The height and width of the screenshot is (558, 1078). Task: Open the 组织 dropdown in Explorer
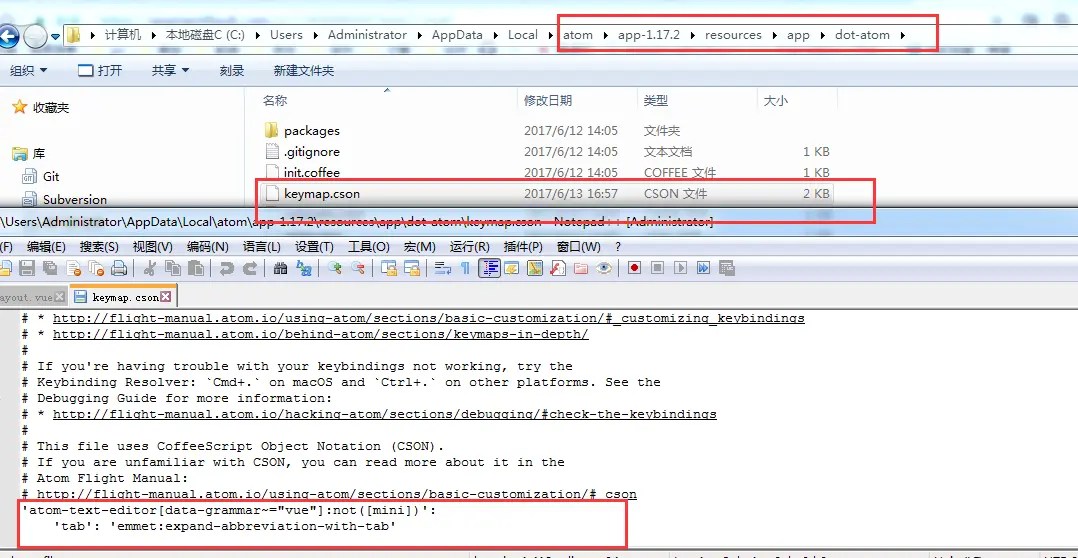point(29,70)
